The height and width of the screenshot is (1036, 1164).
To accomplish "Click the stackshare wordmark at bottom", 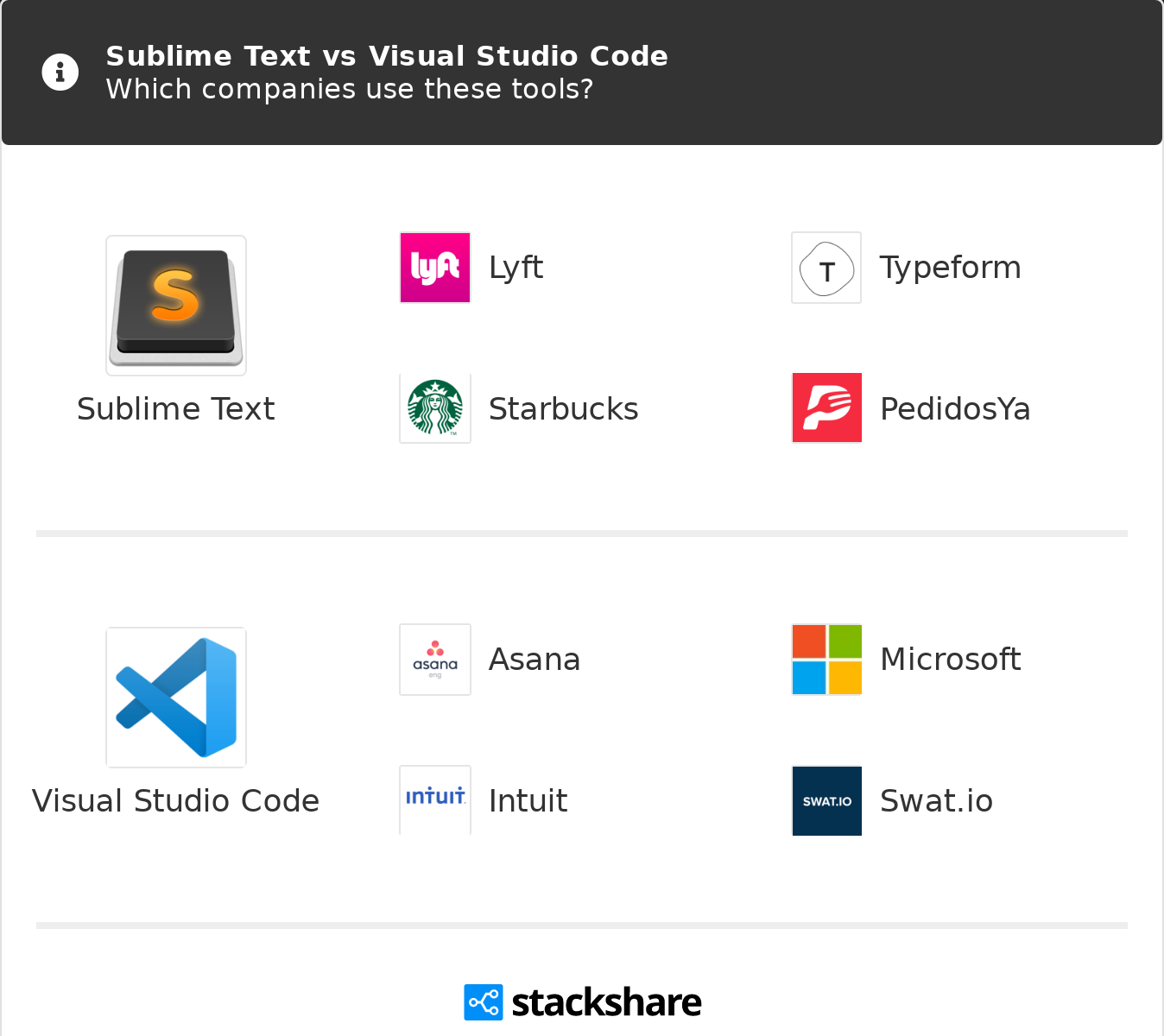I will [x=605, y=1001].
